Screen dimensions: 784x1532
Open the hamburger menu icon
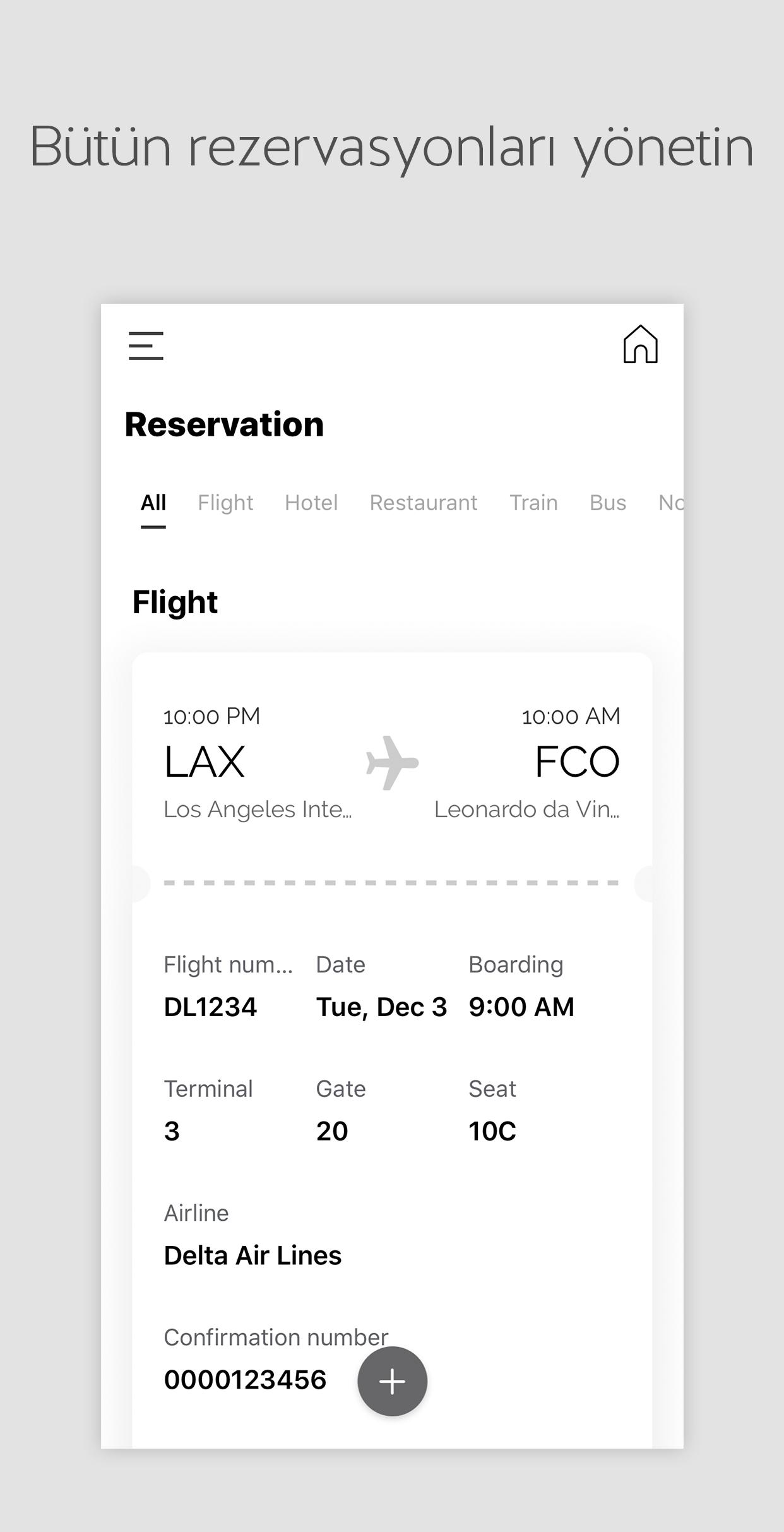coord(146,345)
